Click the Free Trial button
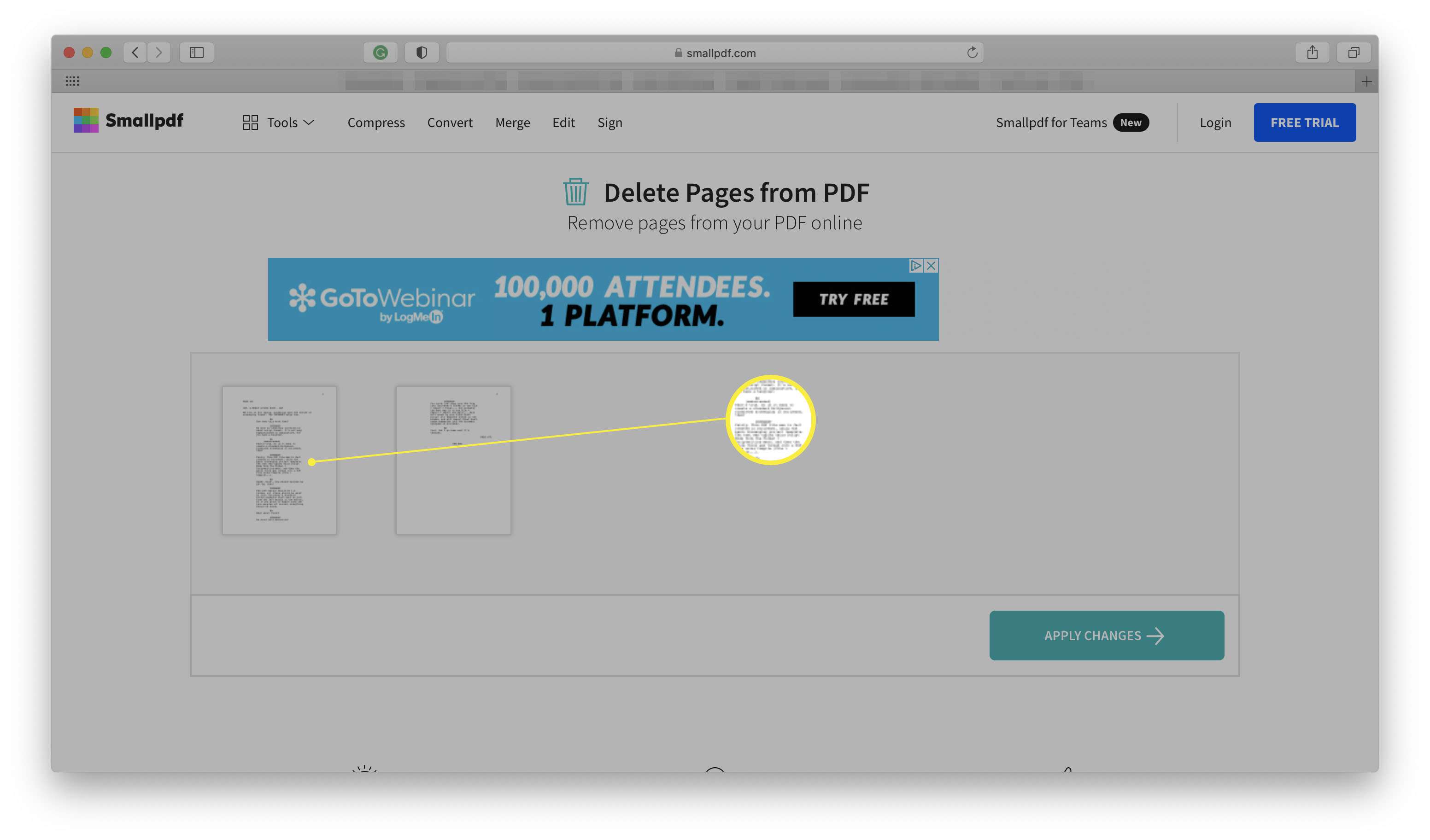1430x840 pixels. click(1304, 122)
